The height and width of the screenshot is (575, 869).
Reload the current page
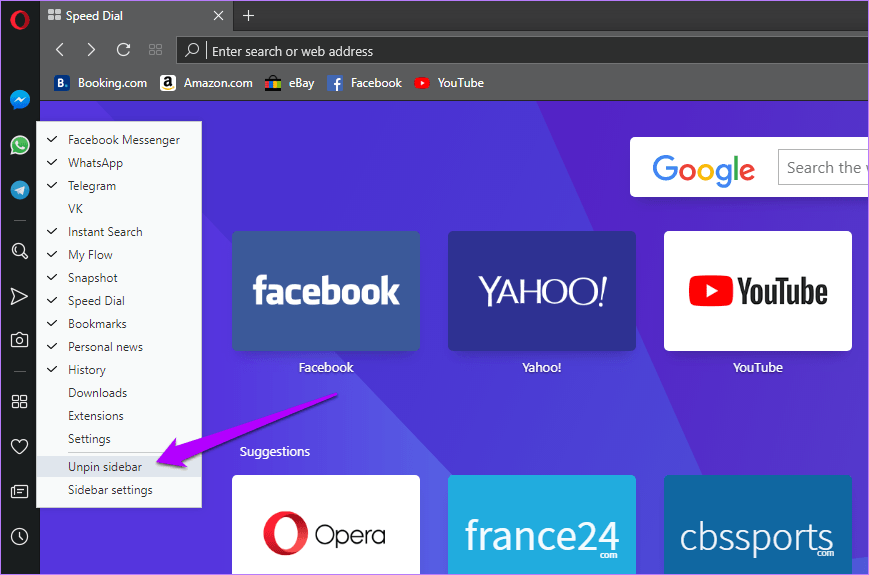pos(123,50)
